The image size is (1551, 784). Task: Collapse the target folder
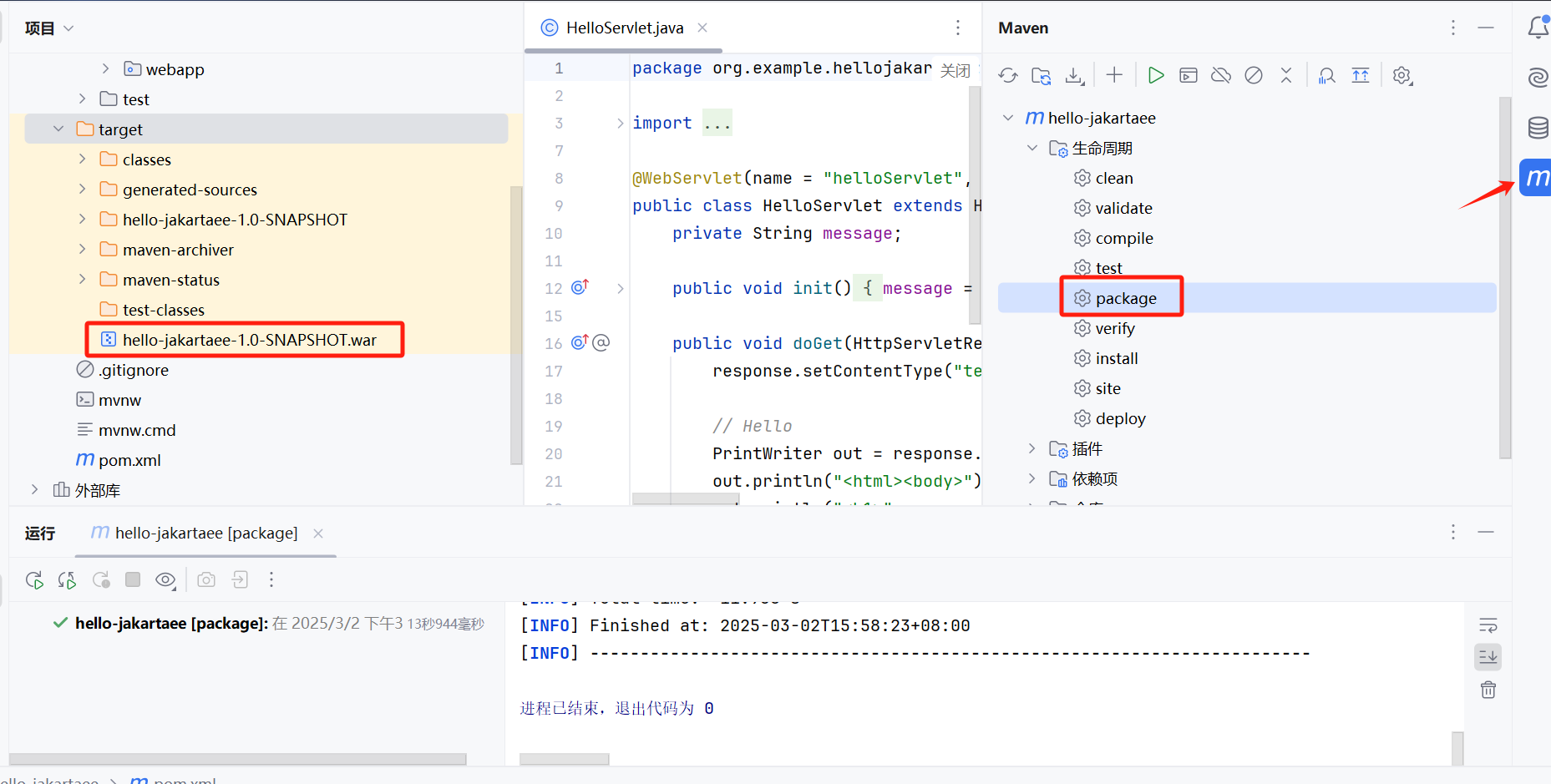[58, 129]
